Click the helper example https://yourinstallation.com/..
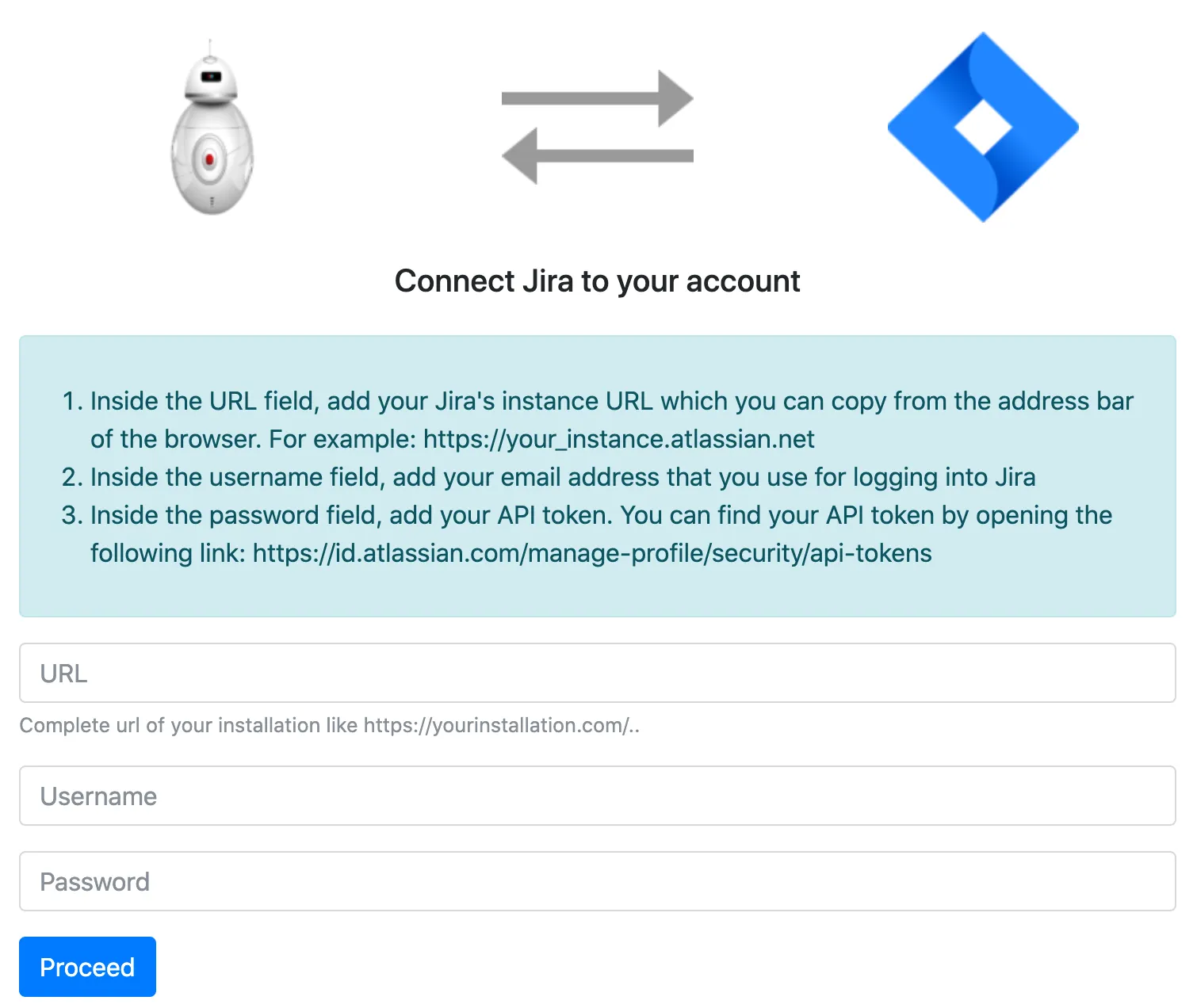This screenshot has height=1008, width=1197. [x=502, y=725]
